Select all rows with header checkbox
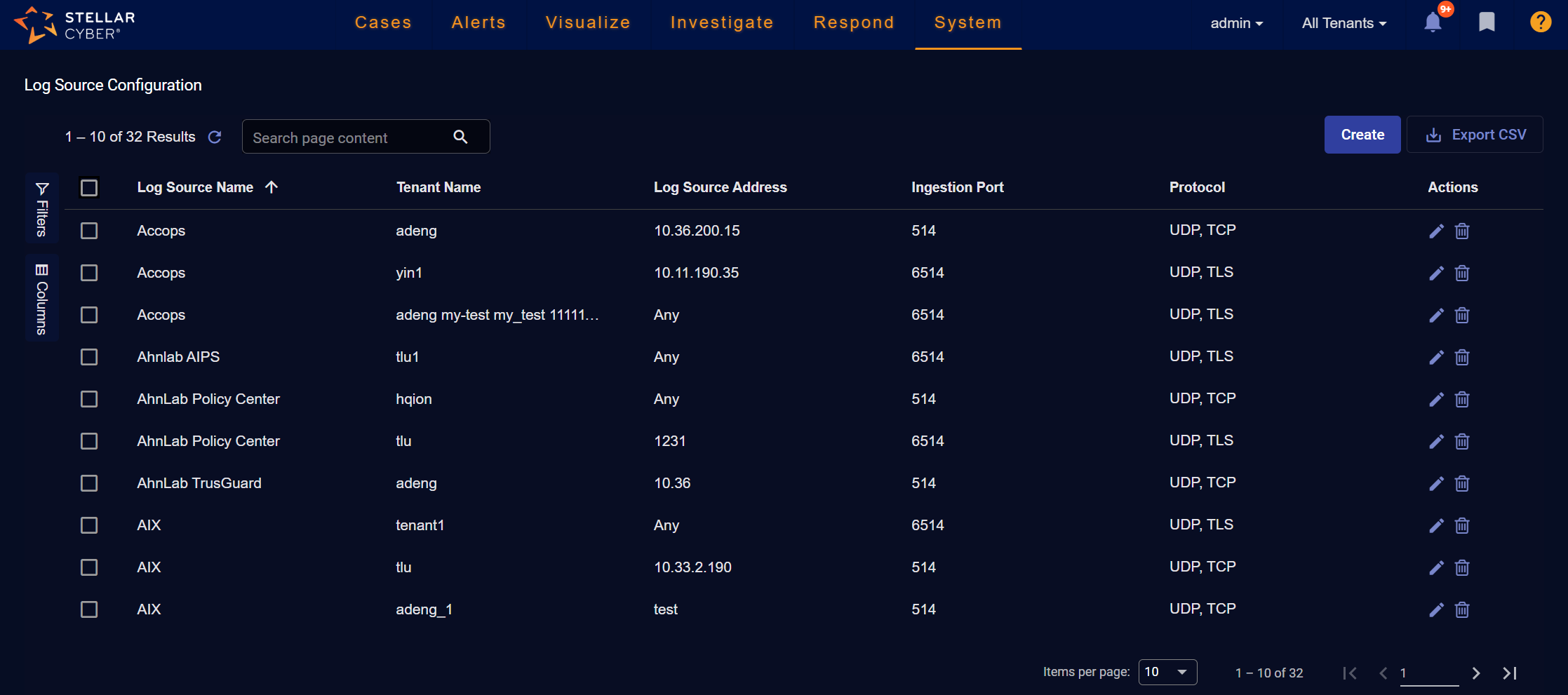Image resolution: width=1568 pixels, height=695 pixels. tap(89, 187)
